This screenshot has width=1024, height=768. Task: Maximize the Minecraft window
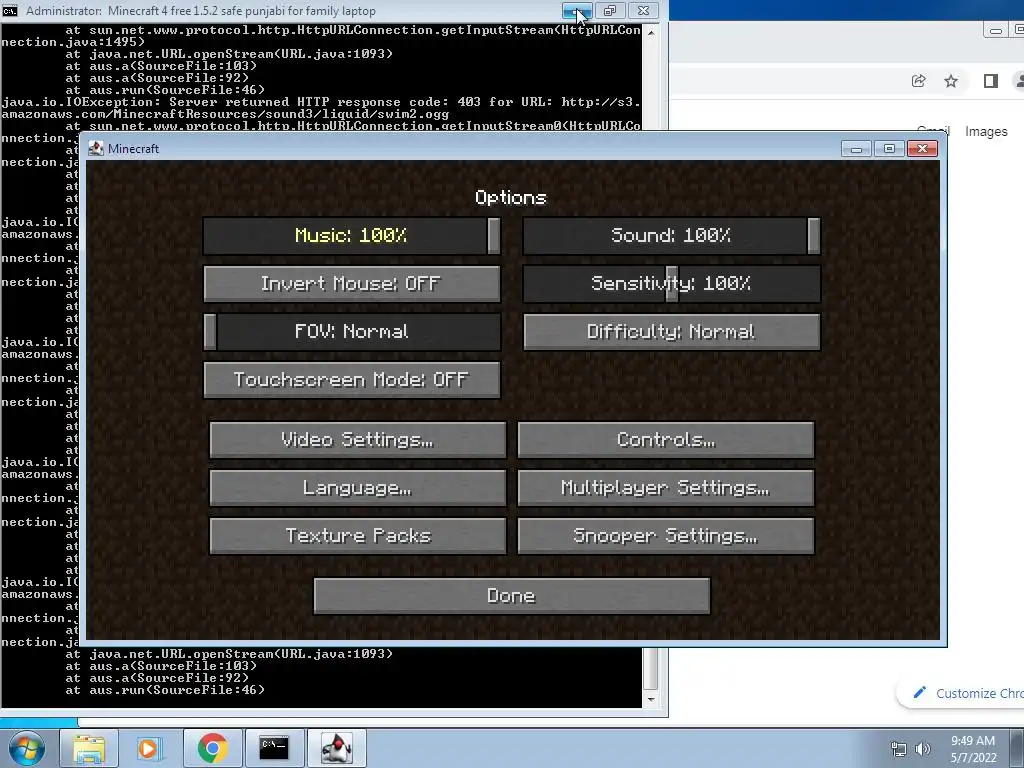click(889, 149)
